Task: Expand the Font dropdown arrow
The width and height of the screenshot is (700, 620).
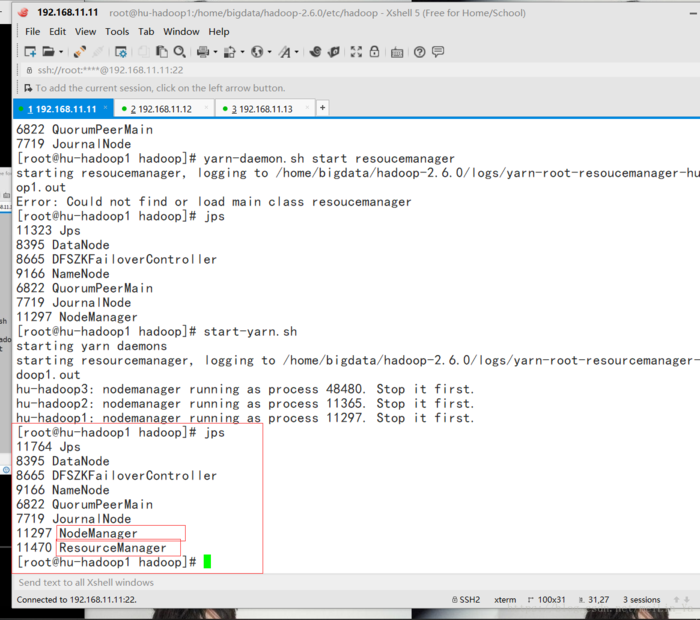Action: point(296,52)
